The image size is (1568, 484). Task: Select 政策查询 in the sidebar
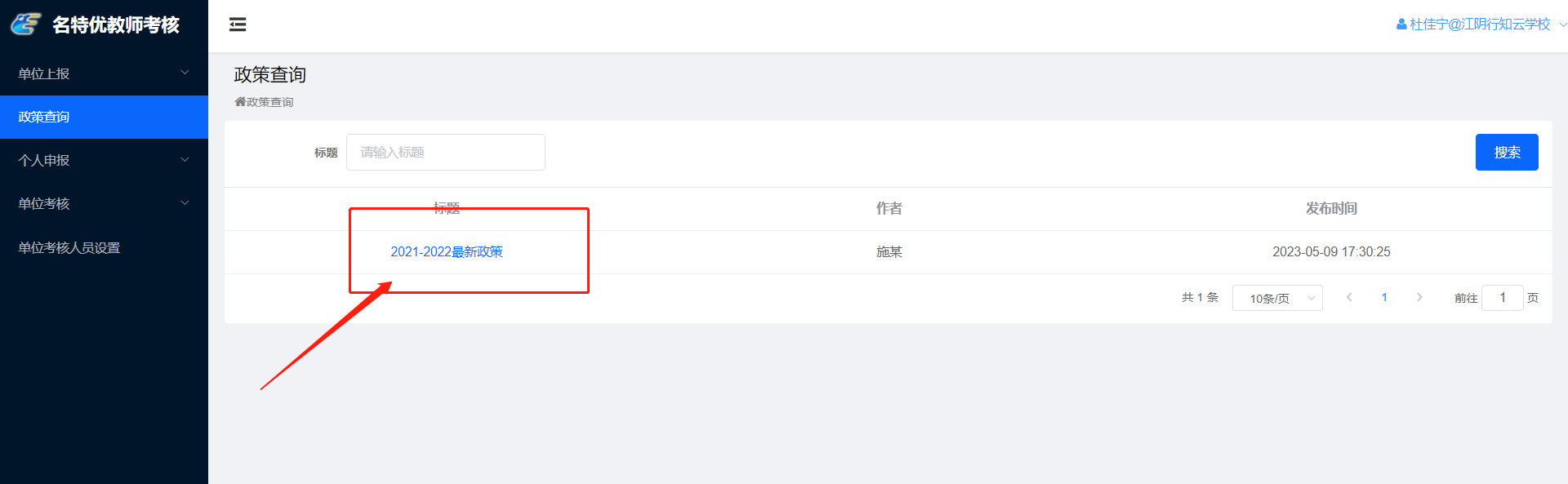click(104, 117)
